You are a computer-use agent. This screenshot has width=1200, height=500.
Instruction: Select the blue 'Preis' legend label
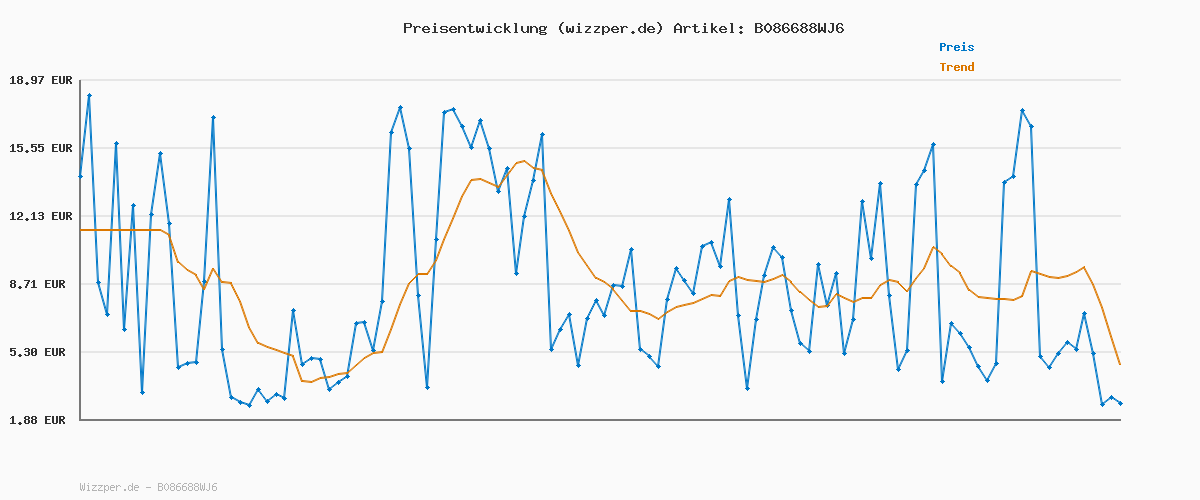(956, 47)
